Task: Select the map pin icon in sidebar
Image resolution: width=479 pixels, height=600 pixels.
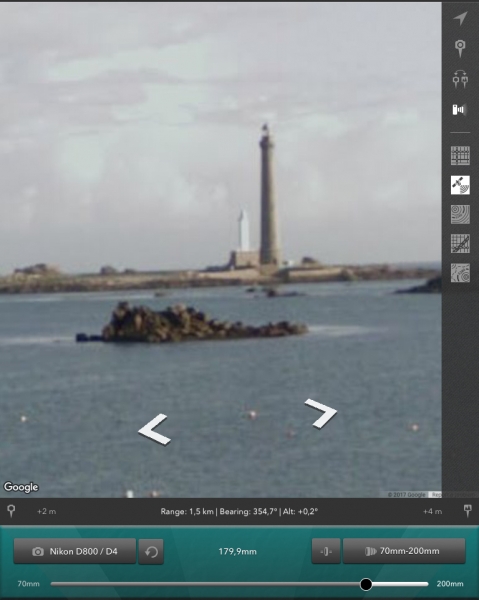Action: coord(460,49)
